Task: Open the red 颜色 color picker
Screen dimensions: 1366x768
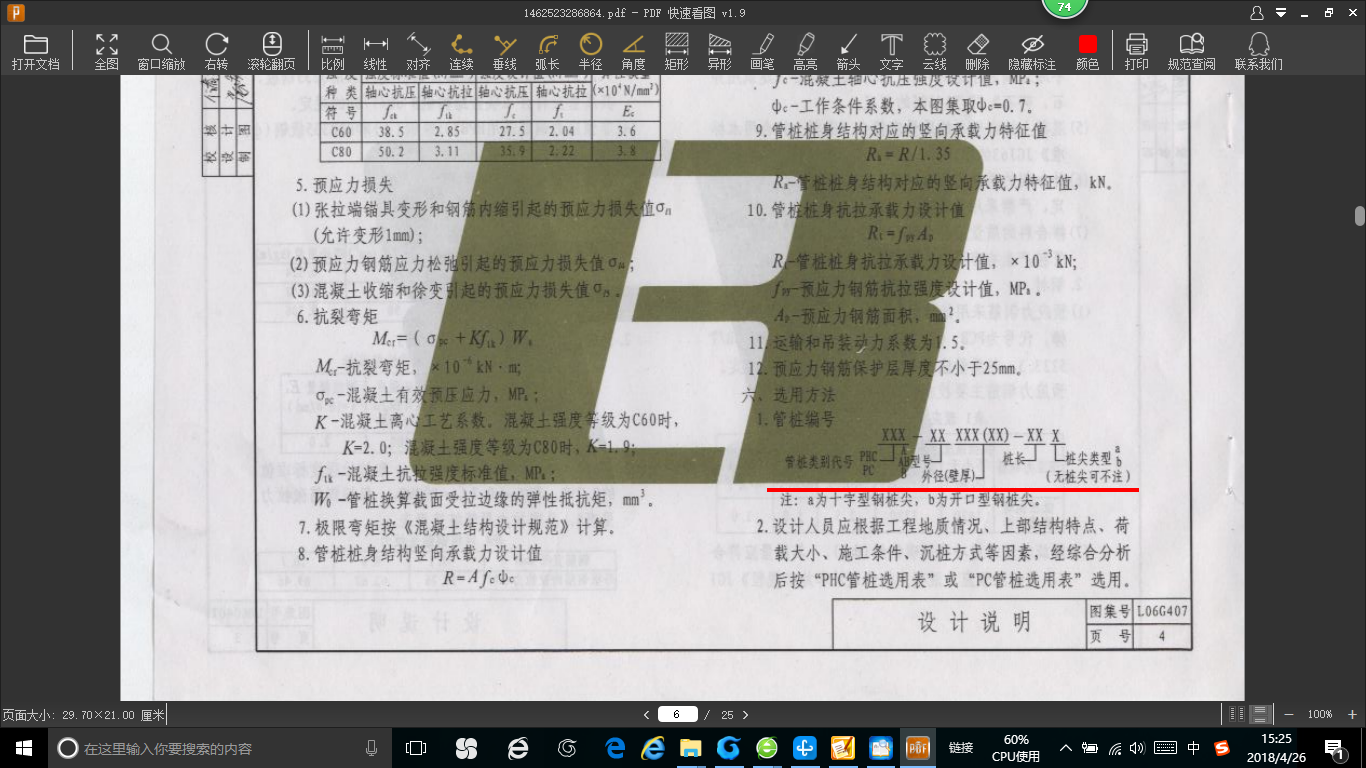Action: [1087, 51]
